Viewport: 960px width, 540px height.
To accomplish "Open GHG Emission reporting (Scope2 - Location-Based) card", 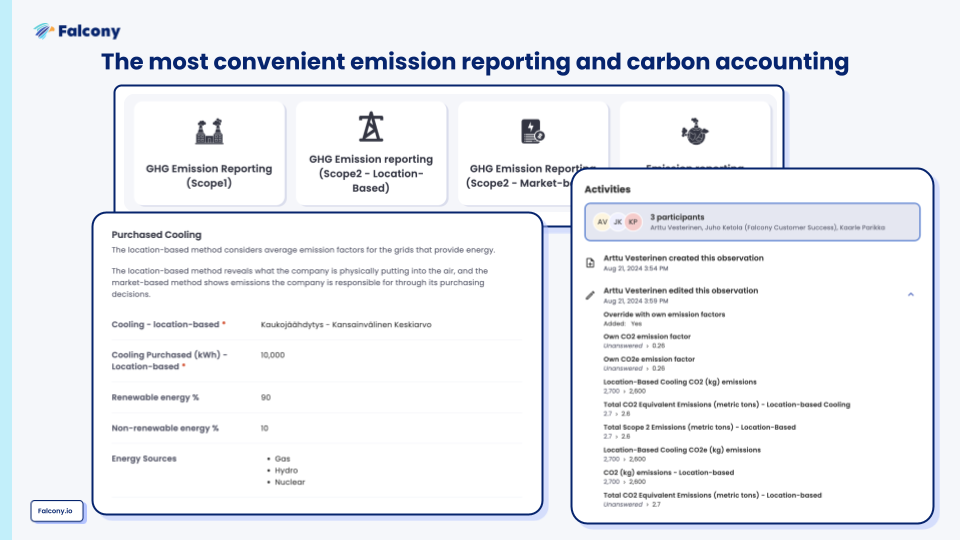I will click(x=371, y=153).
